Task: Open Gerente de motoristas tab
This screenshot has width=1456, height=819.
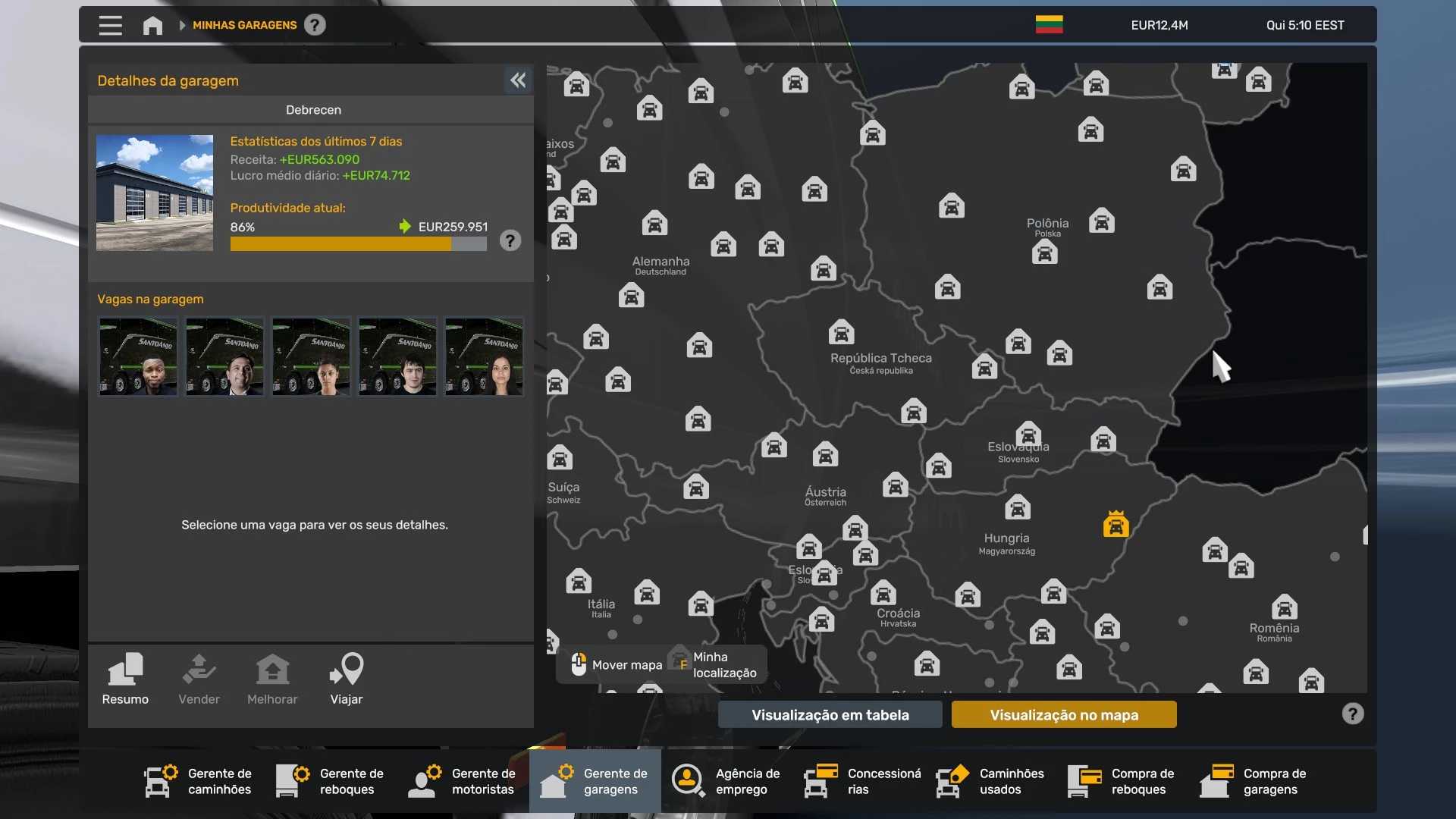Action: pyautogui.click(x=463, y=781)
